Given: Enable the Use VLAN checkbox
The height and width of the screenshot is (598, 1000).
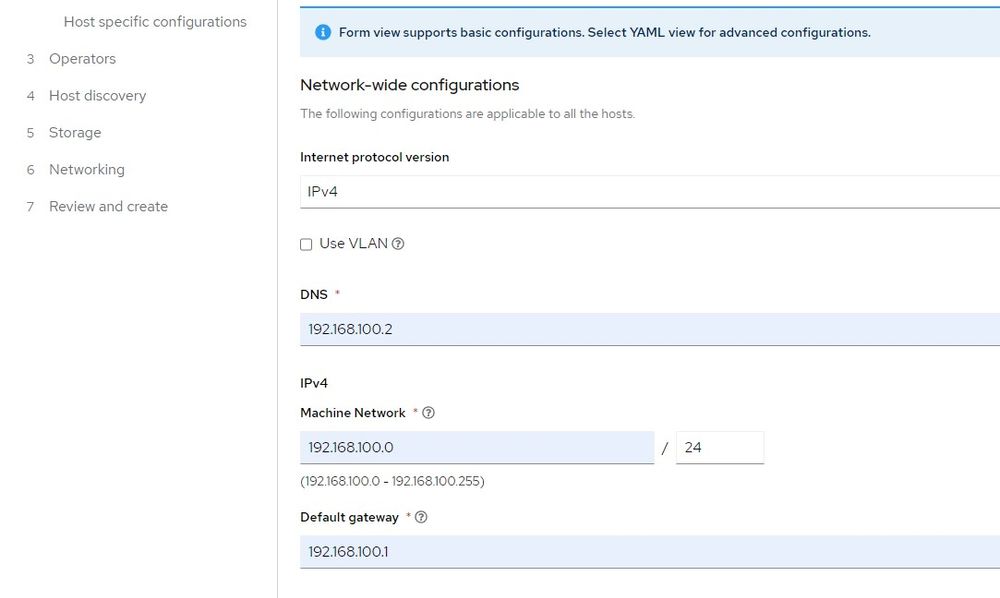Looking at the screenshot, I should click(304, 243).
